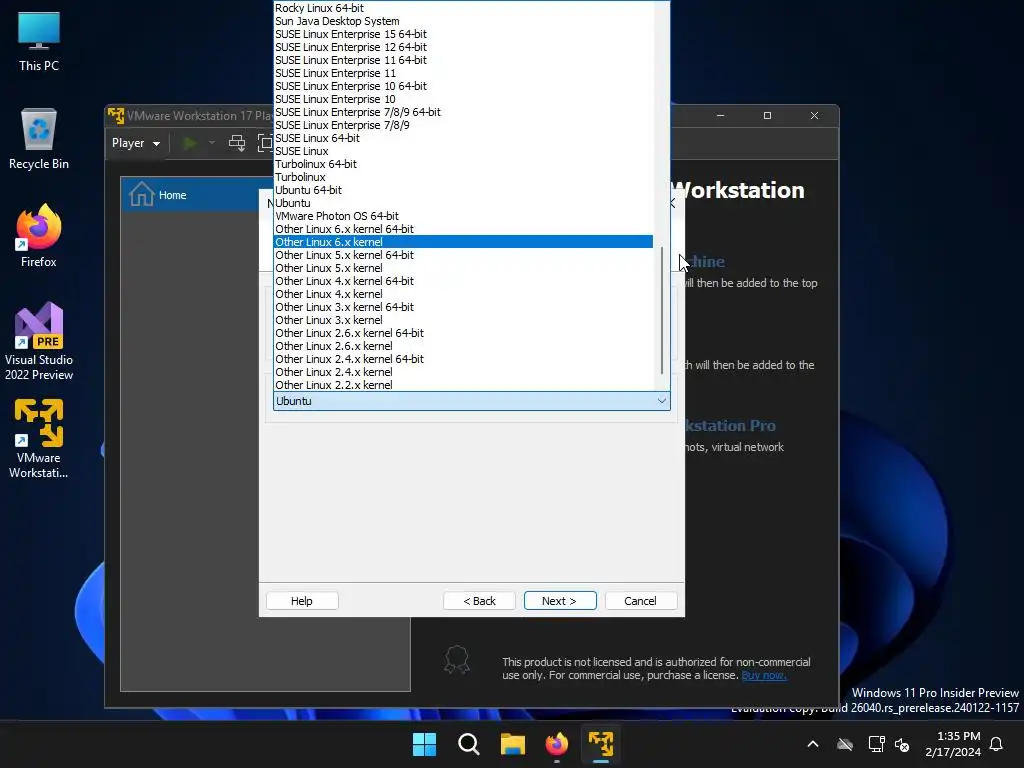The image size is (1024, 768).
Task: Switch to Firefox in the taskbar
Action: click(x=556, y=744)
